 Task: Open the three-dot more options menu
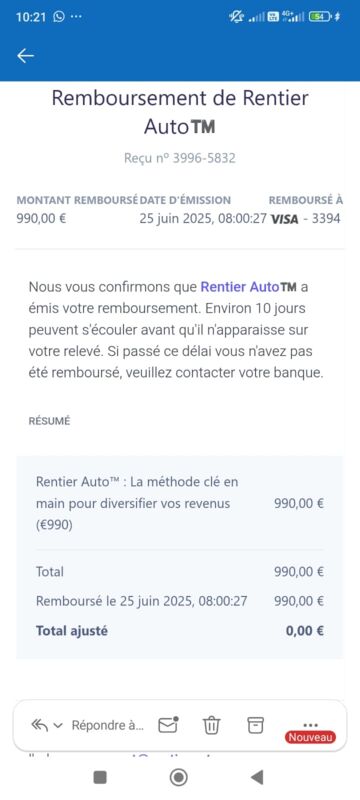point(311,724)
